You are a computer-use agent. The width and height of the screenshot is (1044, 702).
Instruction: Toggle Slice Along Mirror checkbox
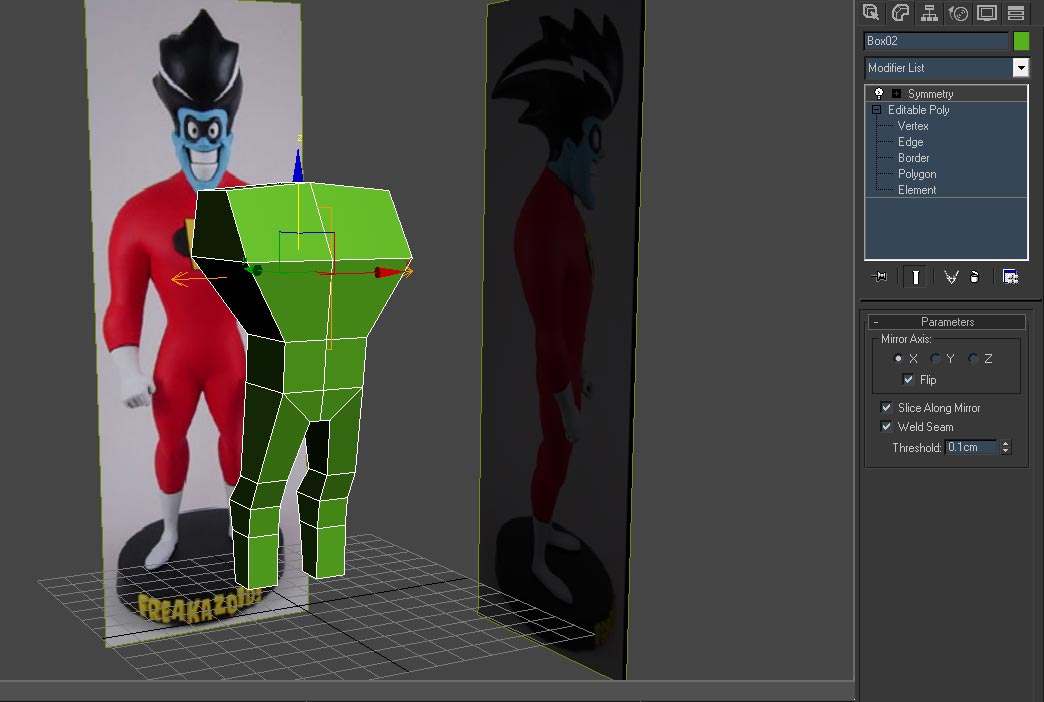coord(886,407)
